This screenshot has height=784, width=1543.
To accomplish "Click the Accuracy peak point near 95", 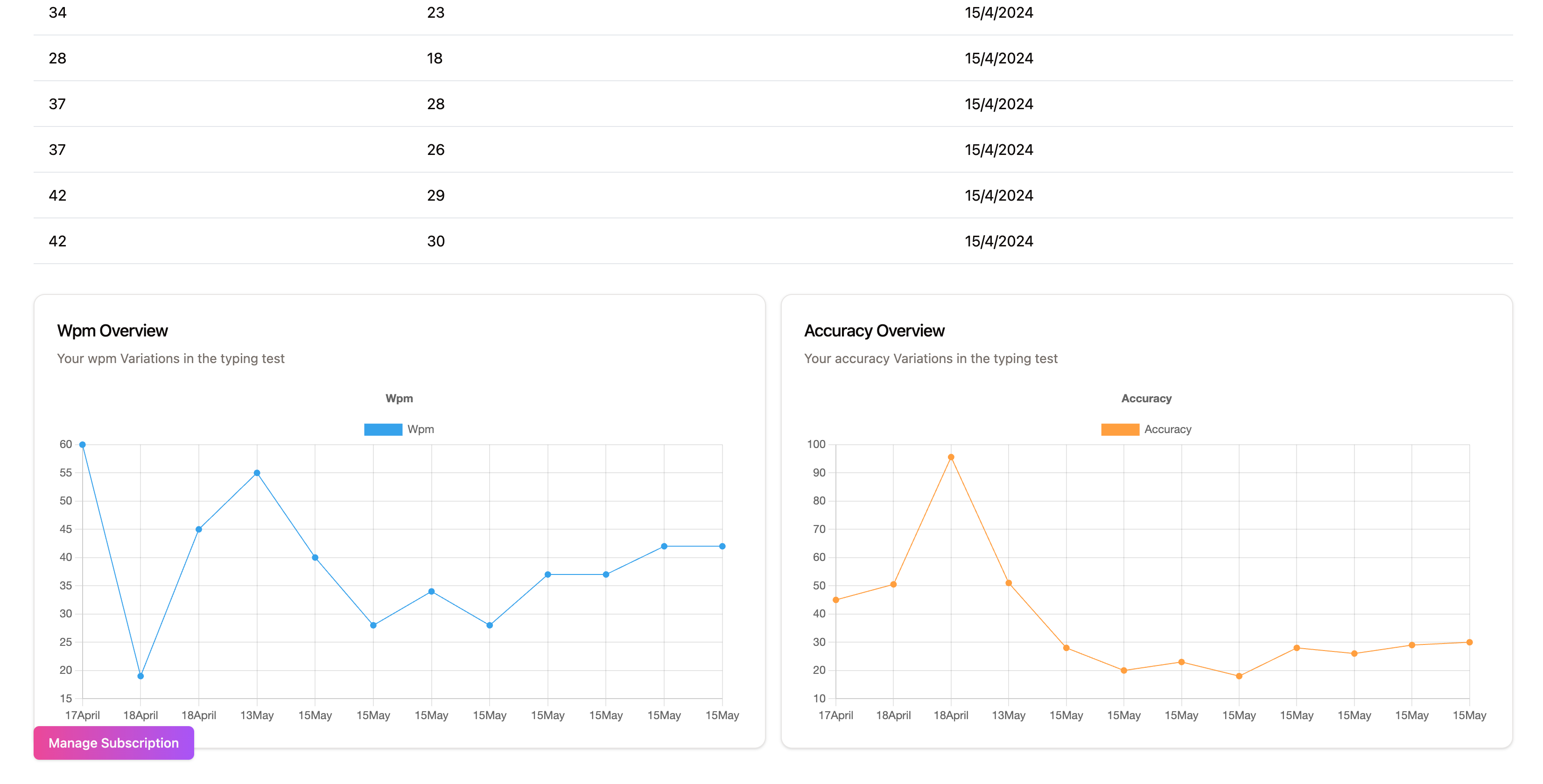I will point(951,458).
